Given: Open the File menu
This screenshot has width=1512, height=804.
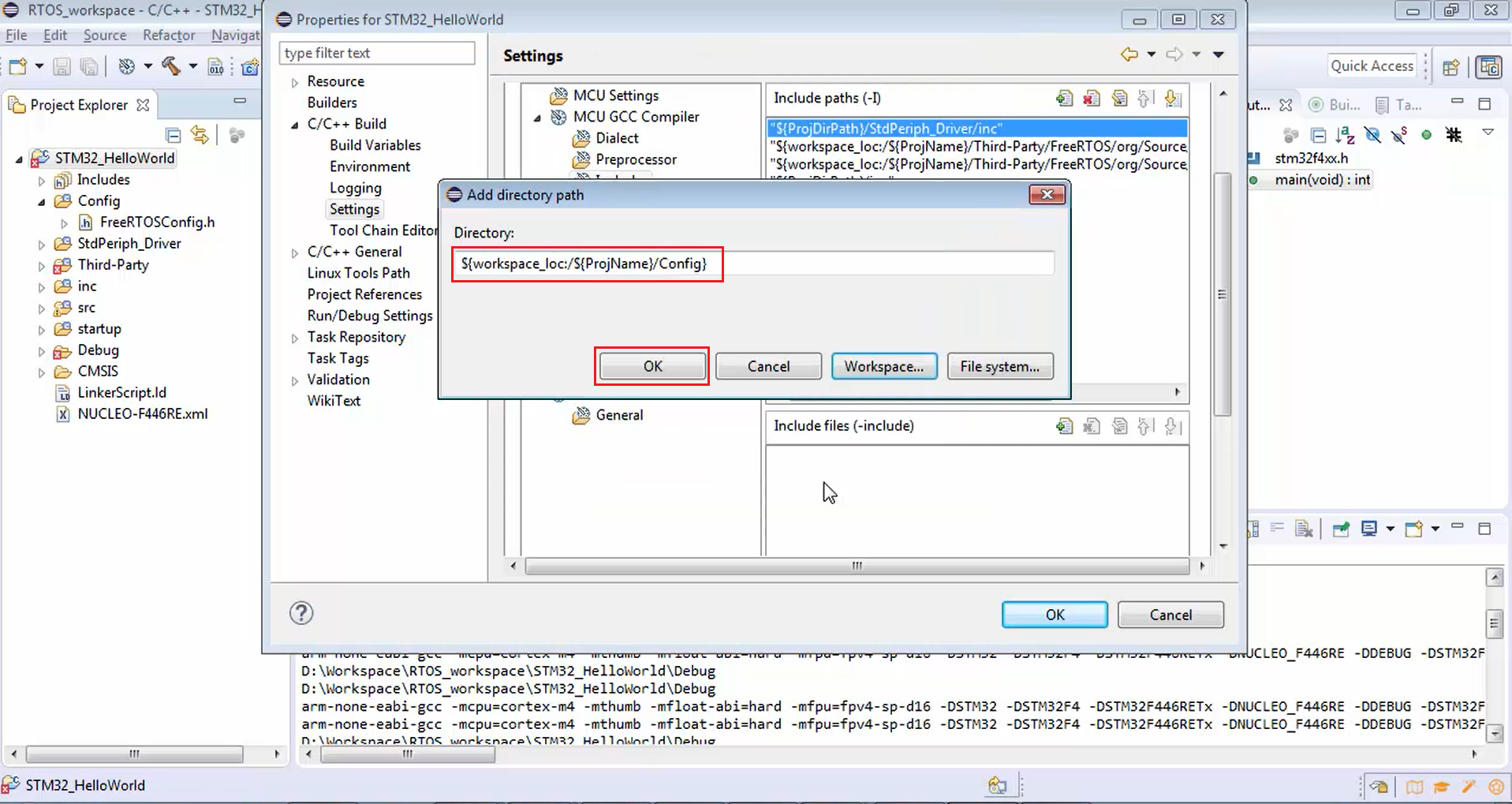Looking at the screenshot, I should [x=16, y=35].
